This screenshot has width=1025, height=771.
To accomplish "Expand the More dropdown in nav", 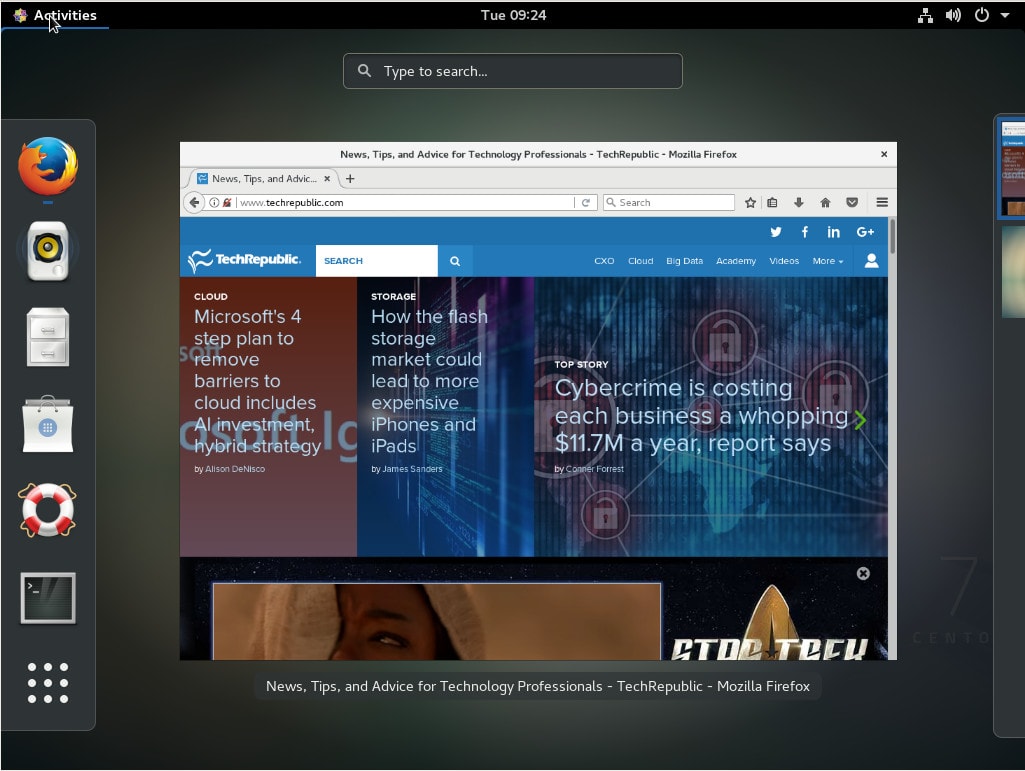I will click(x=828, y=261).
